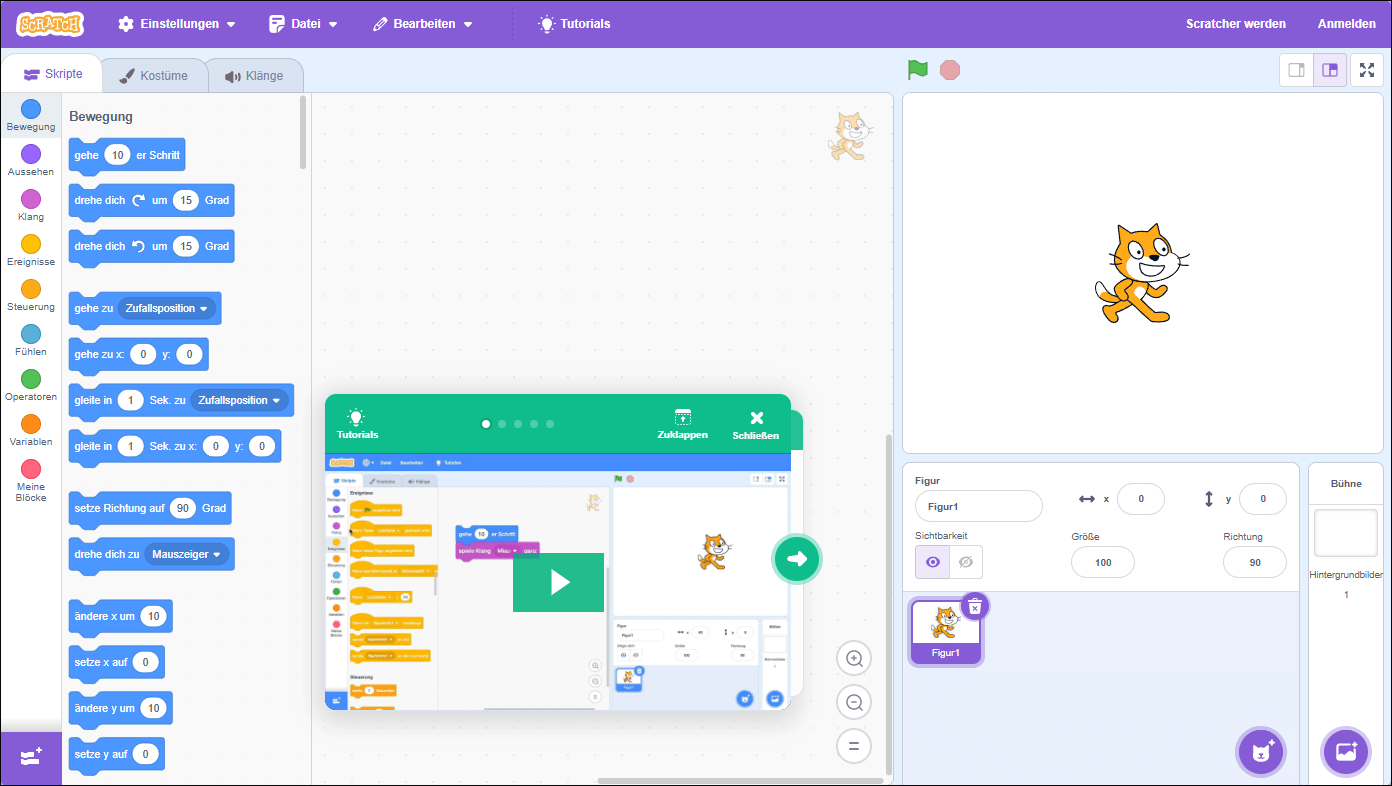
Task: Switch to the Klänge tab
Action: 254,75
